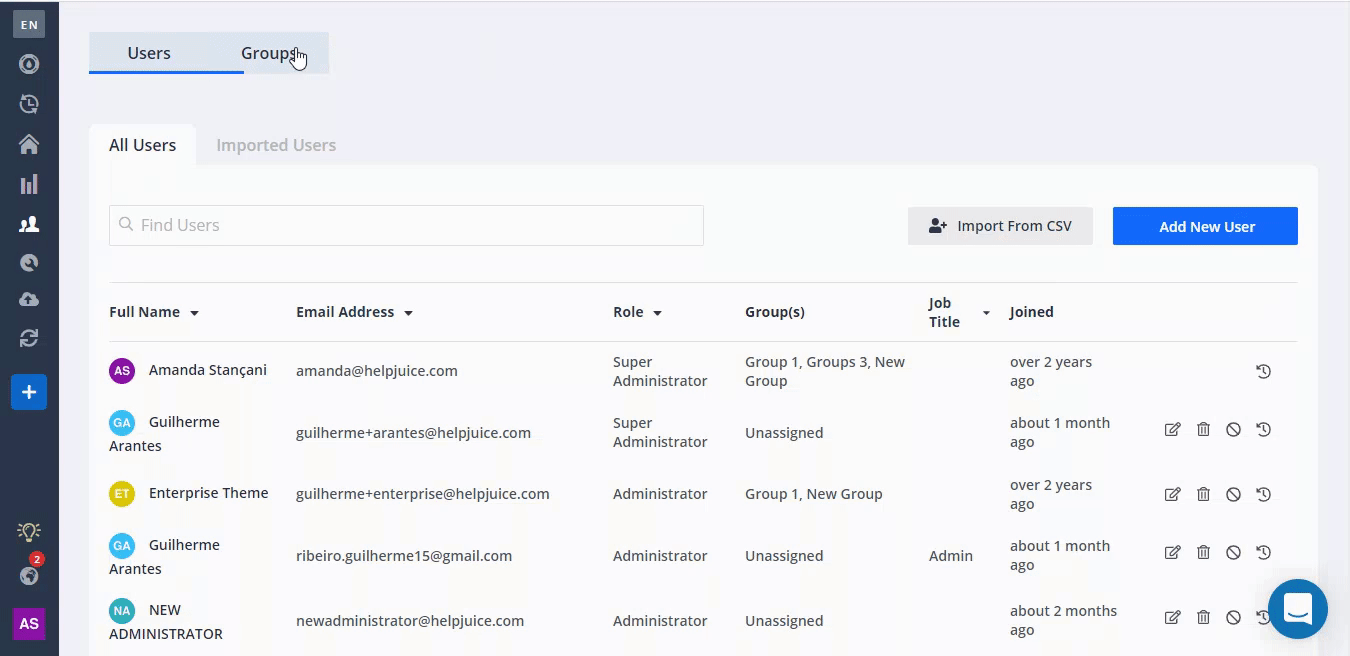Sort by Role column arrow
Screen dimensions: 1350x656
(657, 313)
